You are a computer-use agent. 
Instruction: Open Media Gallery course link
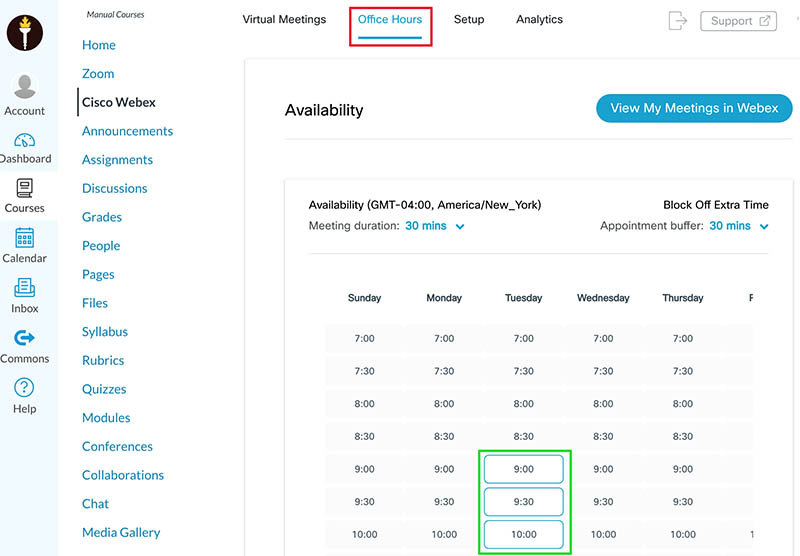tap(121, 532)
